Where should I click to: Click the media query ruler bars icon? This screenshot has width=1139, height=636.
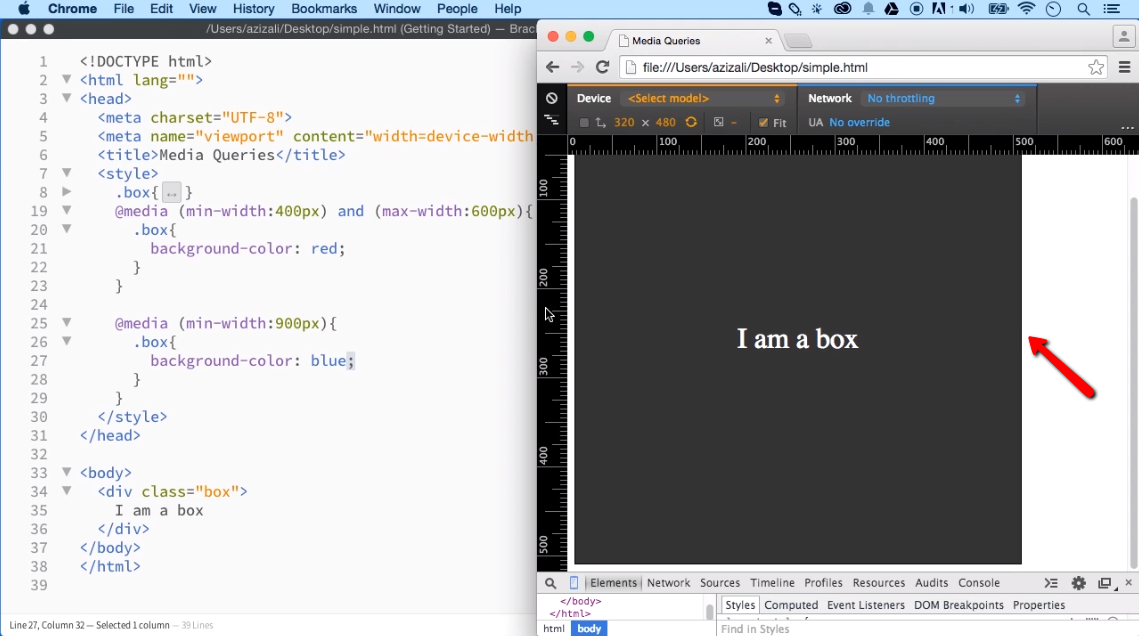point(551,121)
